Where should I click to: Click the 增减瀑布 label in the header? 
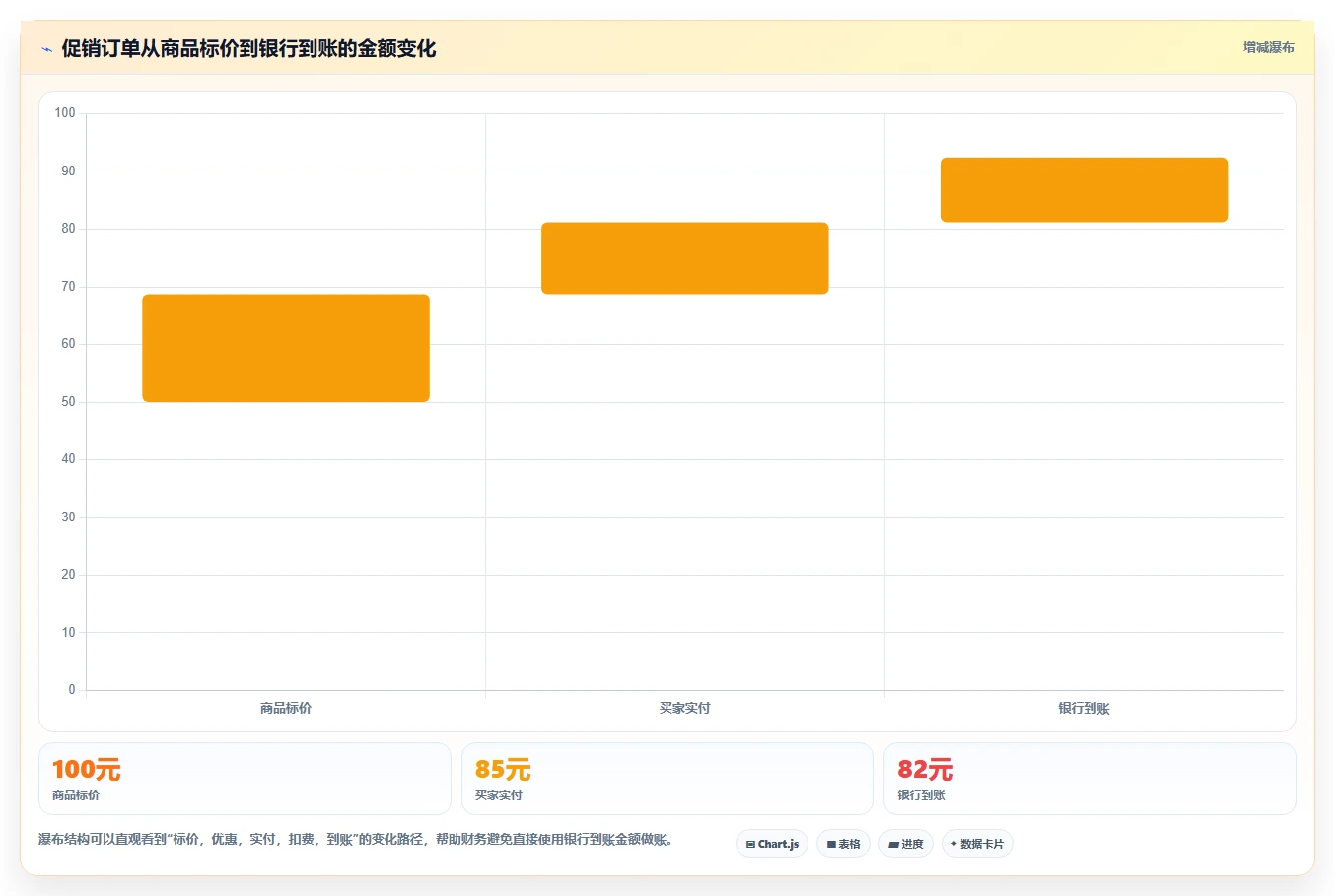point(1268,47)
